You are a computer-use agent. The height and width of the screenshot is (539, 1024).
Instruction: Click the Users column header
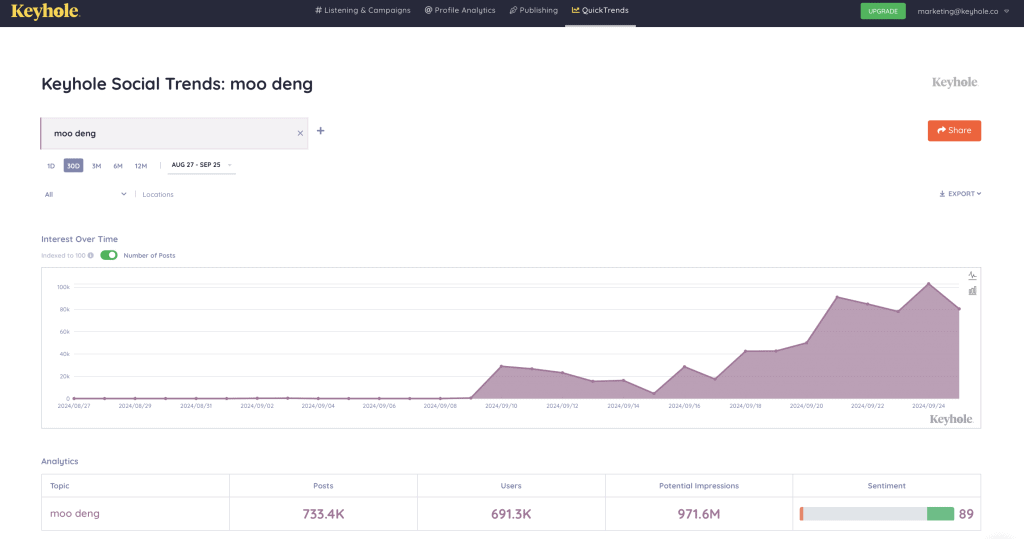point(511,486)
